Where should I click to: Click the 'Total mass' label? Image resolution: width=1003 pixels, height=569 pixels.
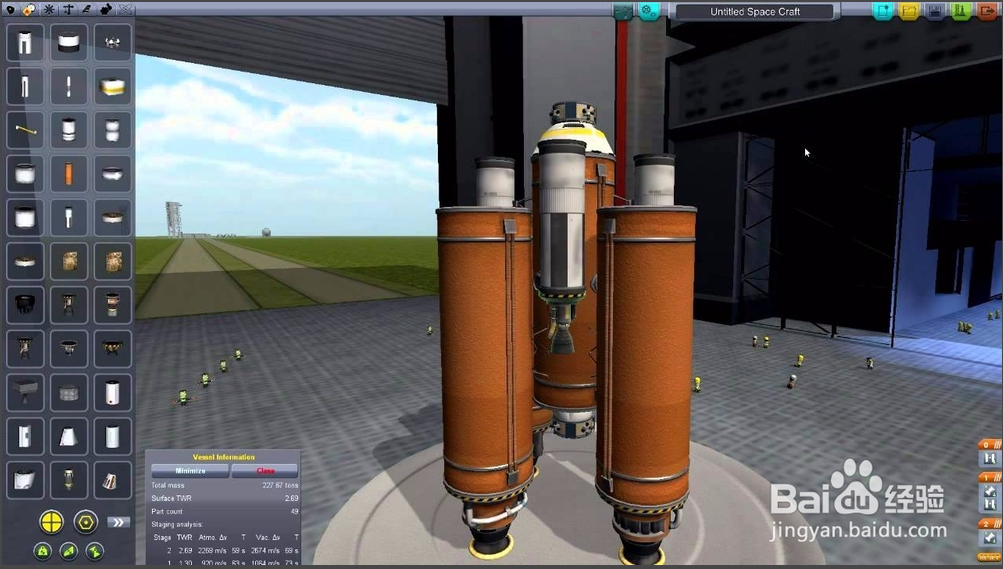[x=168, y=485]
